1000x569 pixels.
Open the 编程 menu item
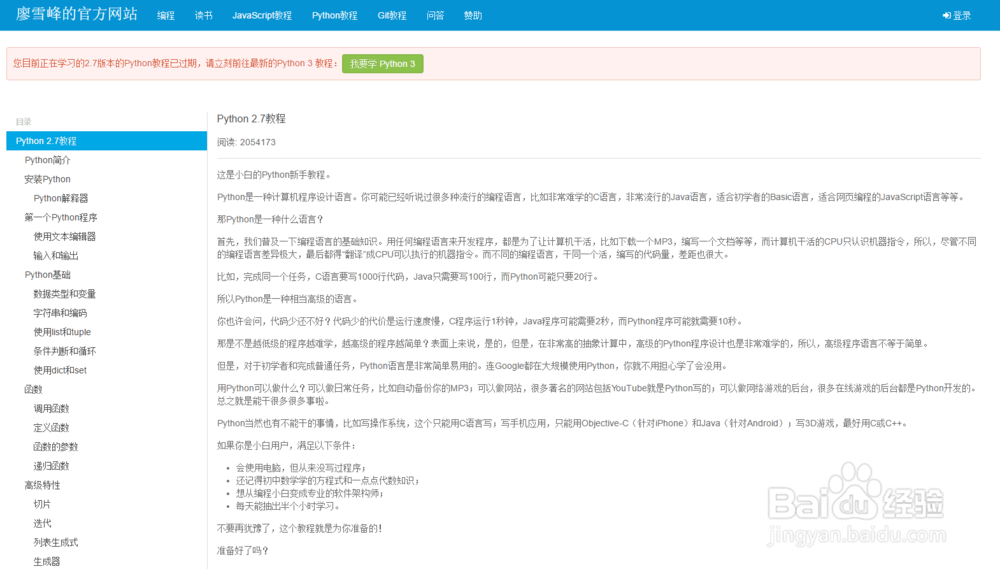pyautogui.click(x=166, y=15)
